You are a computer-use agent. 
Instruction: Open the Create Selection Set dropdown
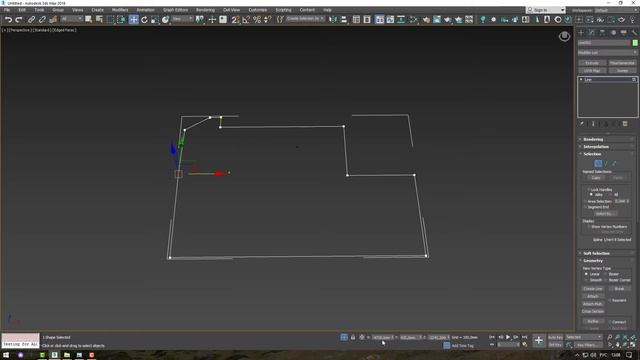[x=305, y=19]
